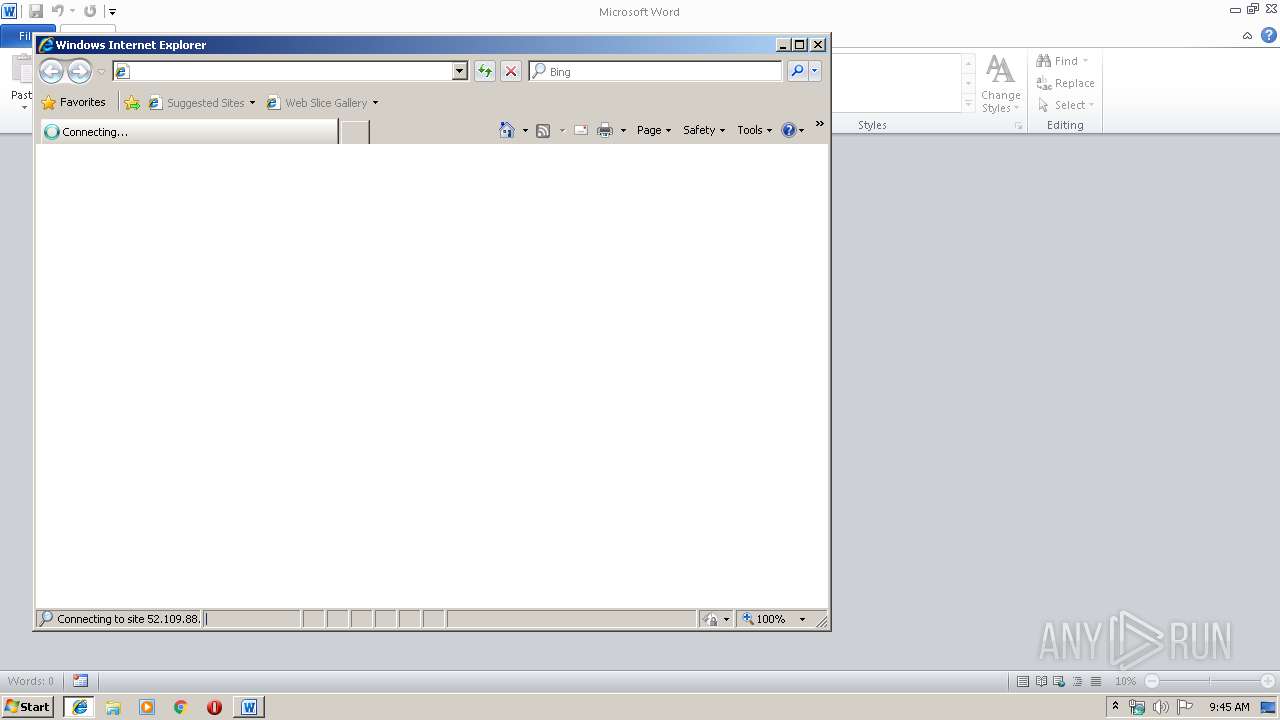This screenshot has height=720, width=1280.
Task: Click the magnifier Search button
Action: click(797, 71)
